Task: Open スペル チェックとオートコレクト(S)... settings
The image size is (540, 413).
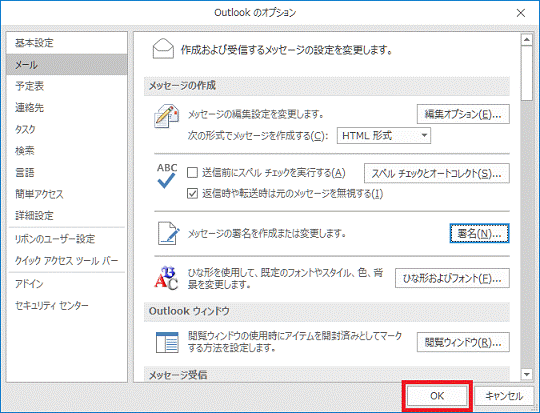Action: coord(437,173)
